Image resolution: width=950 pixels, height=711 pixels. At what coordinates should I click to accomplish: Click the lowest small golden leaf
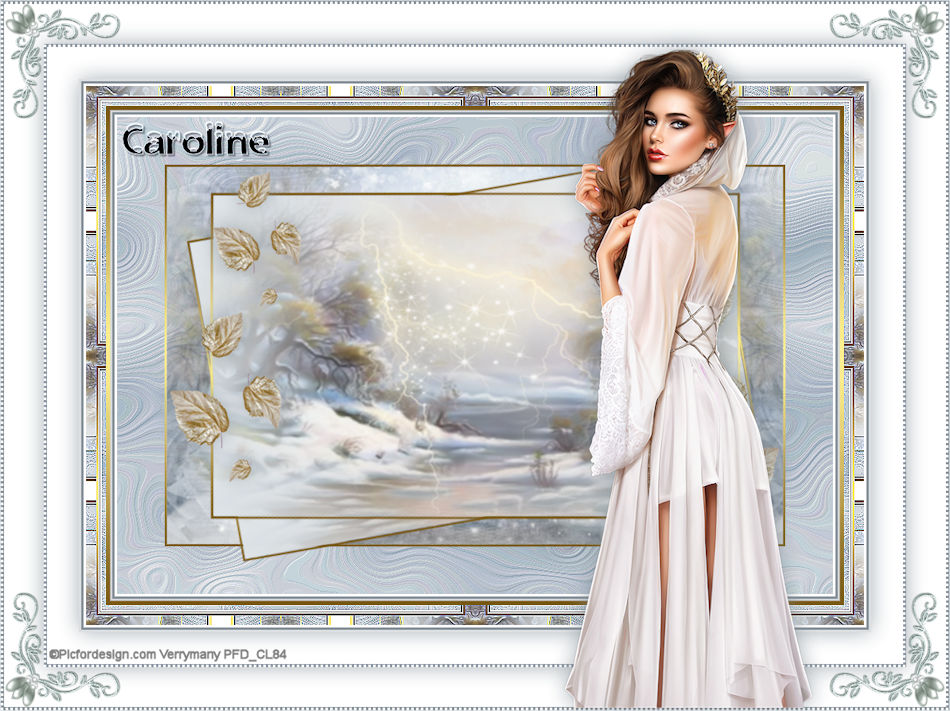[241, 469]
